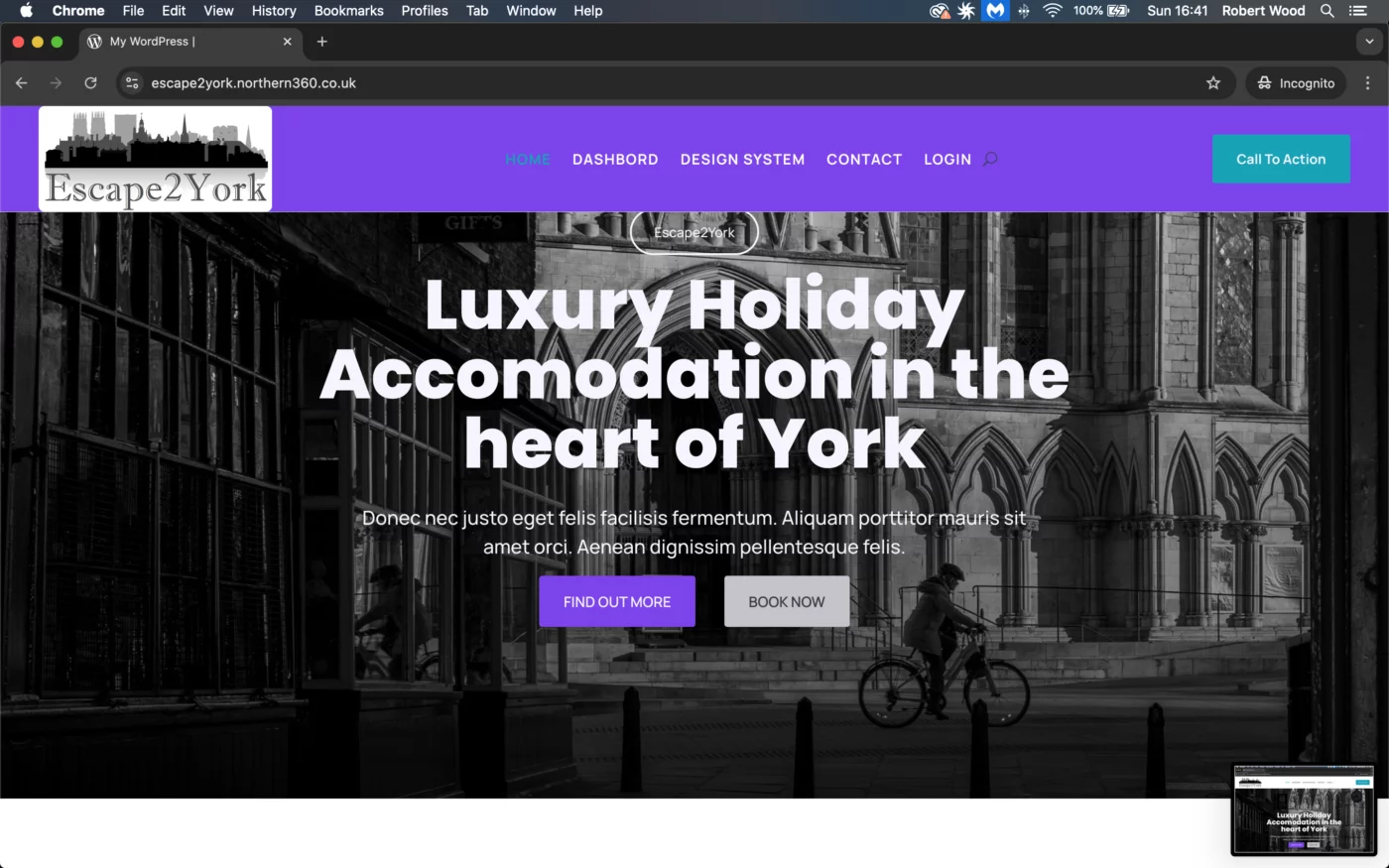1389x868 pixels.
Task: Open the History menu
Action: click(x=274, y=11)
